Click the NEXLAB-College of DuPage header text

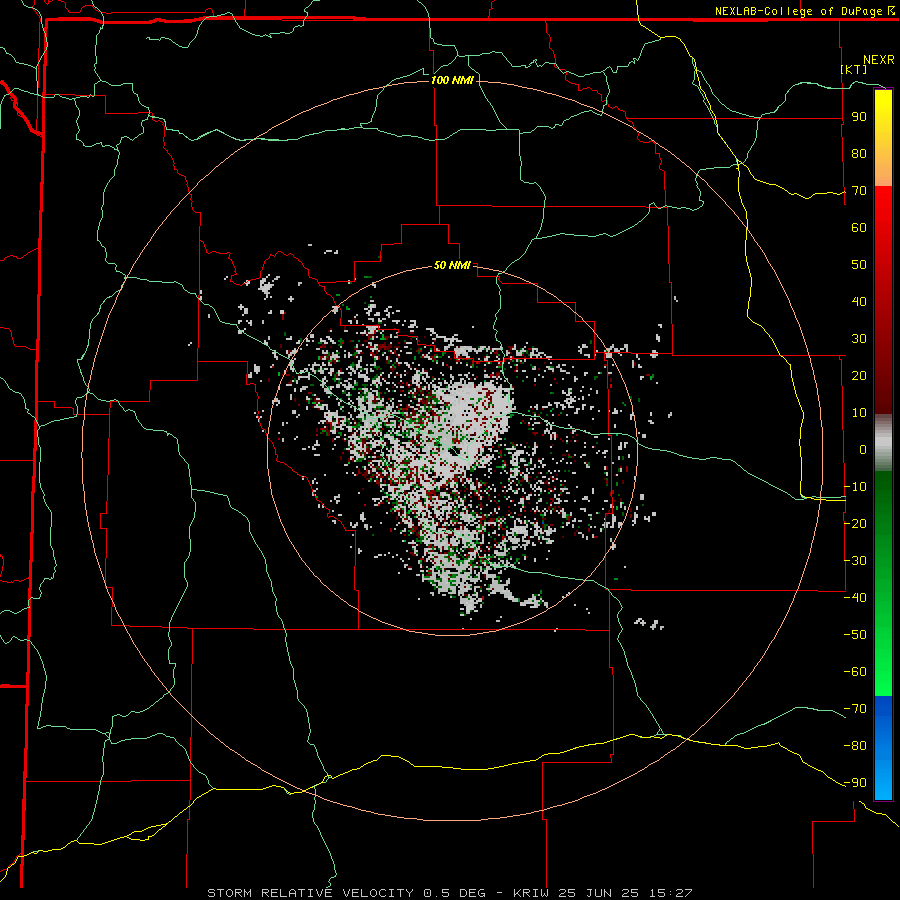coord(804,11)
